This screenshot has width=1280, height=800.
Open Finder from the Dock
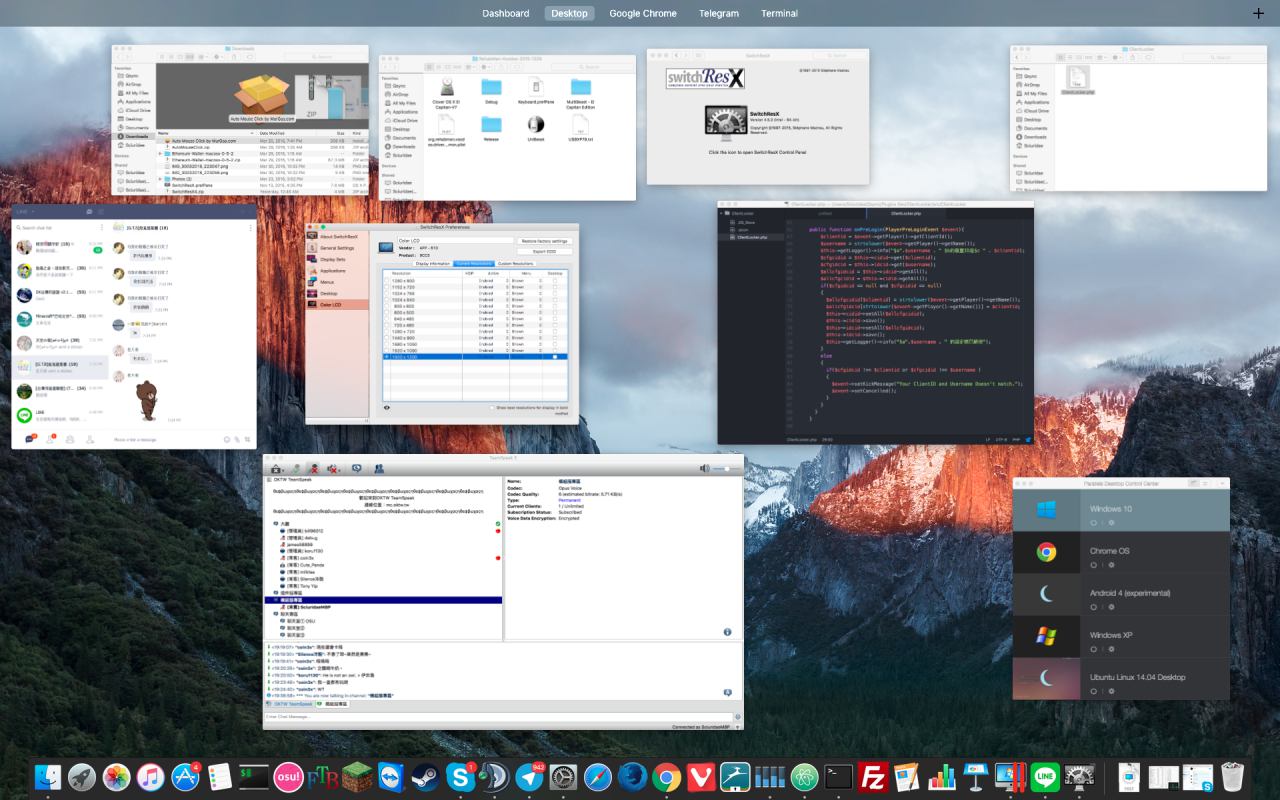(x=47, y=777)
